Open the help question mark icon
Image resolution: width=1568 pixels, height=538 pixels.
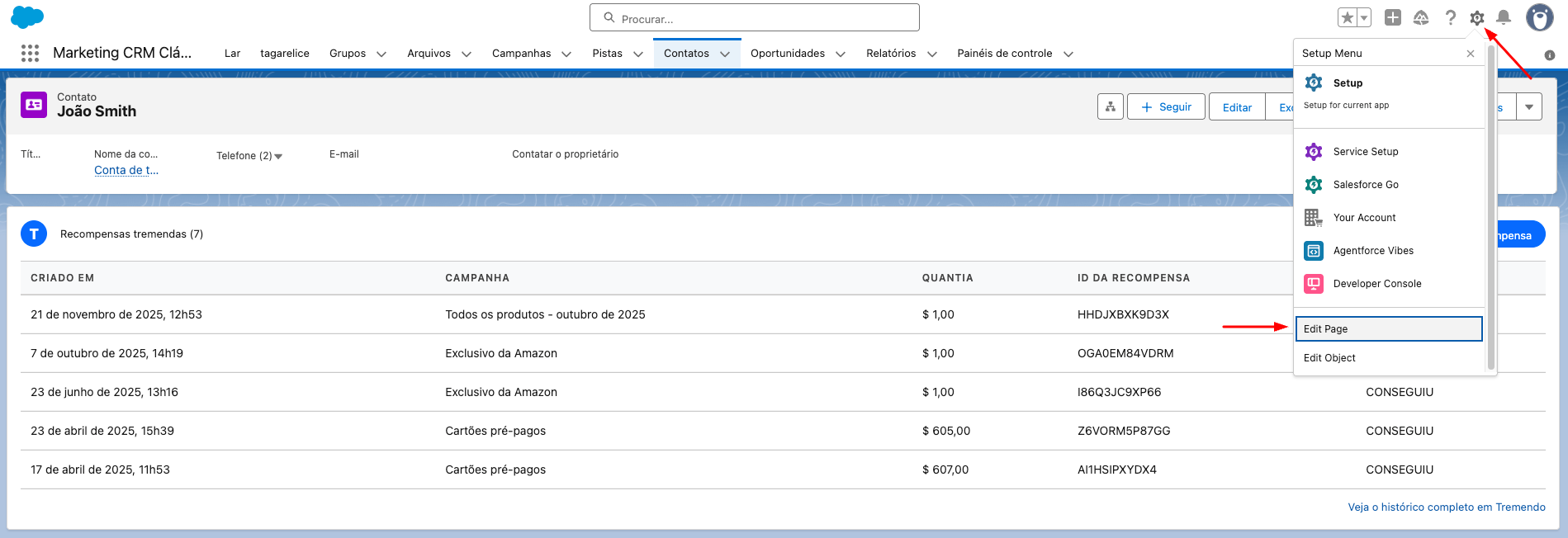[1450, 17]
